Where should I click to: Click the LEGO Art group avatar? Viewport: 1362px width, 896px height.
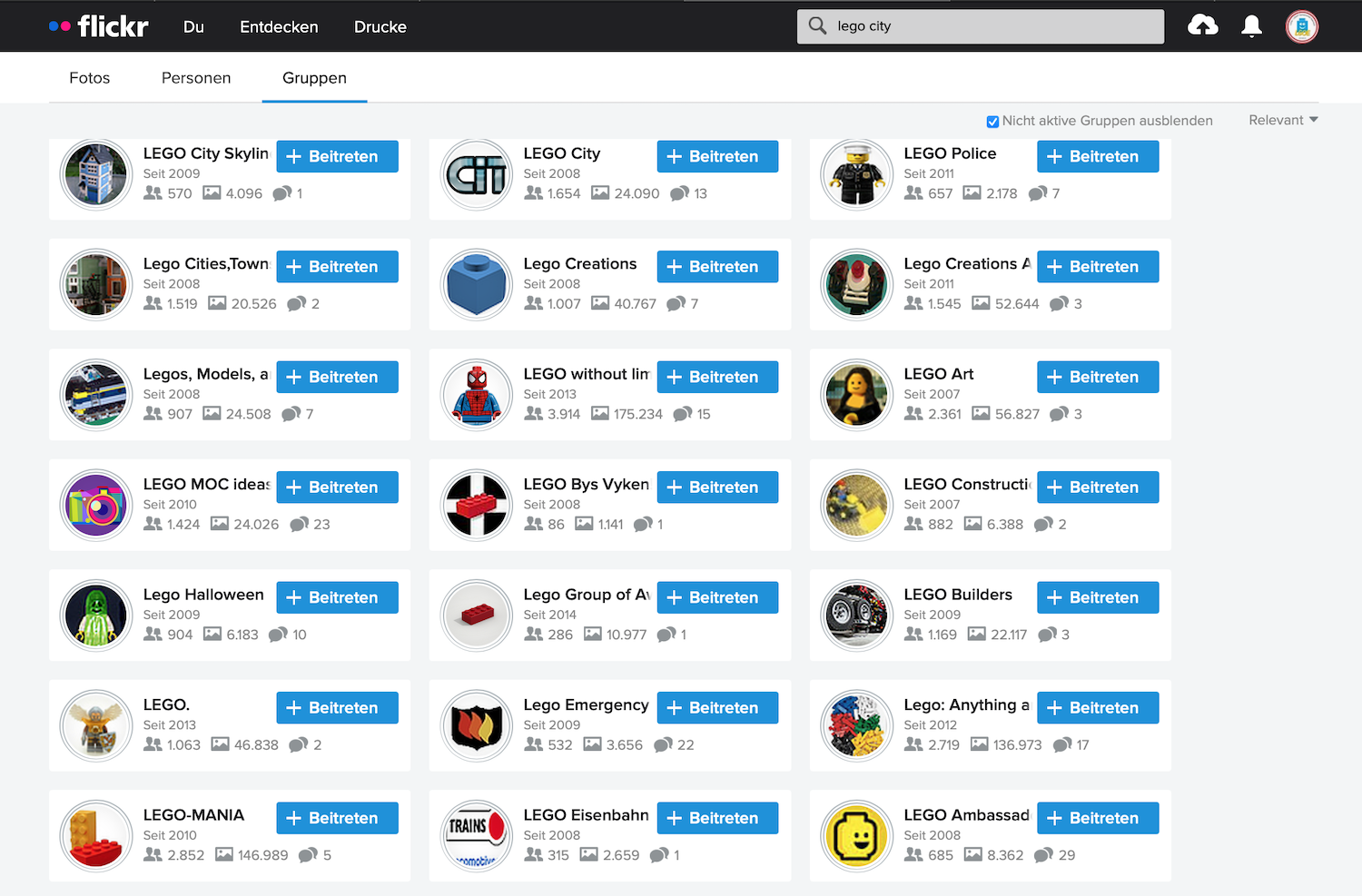click(x=857, y=395)
